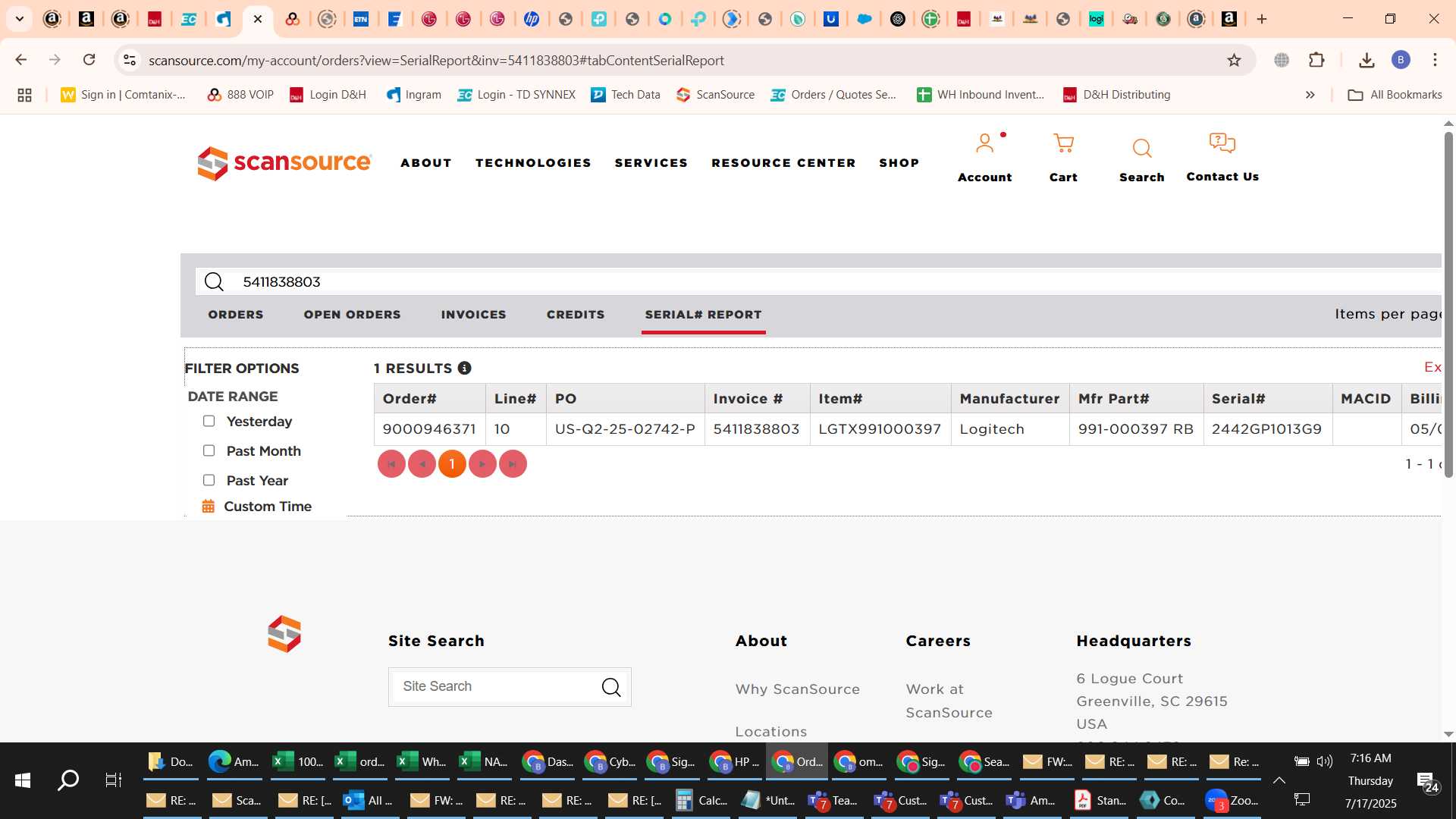Click the order search magnifier icon
1456x819 pixels.
click(x=215, y=282)
